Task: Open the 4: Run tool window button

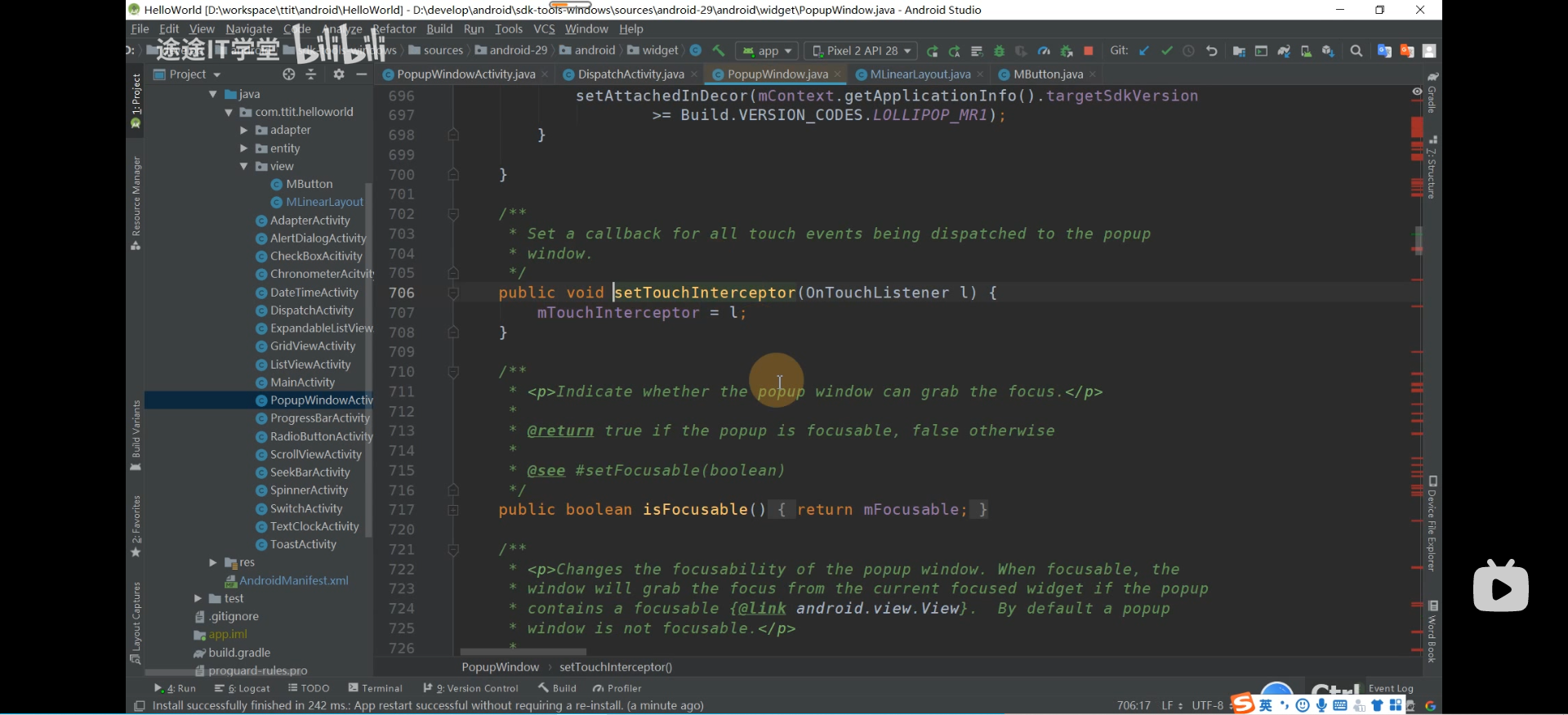Action: click(175, 688)
